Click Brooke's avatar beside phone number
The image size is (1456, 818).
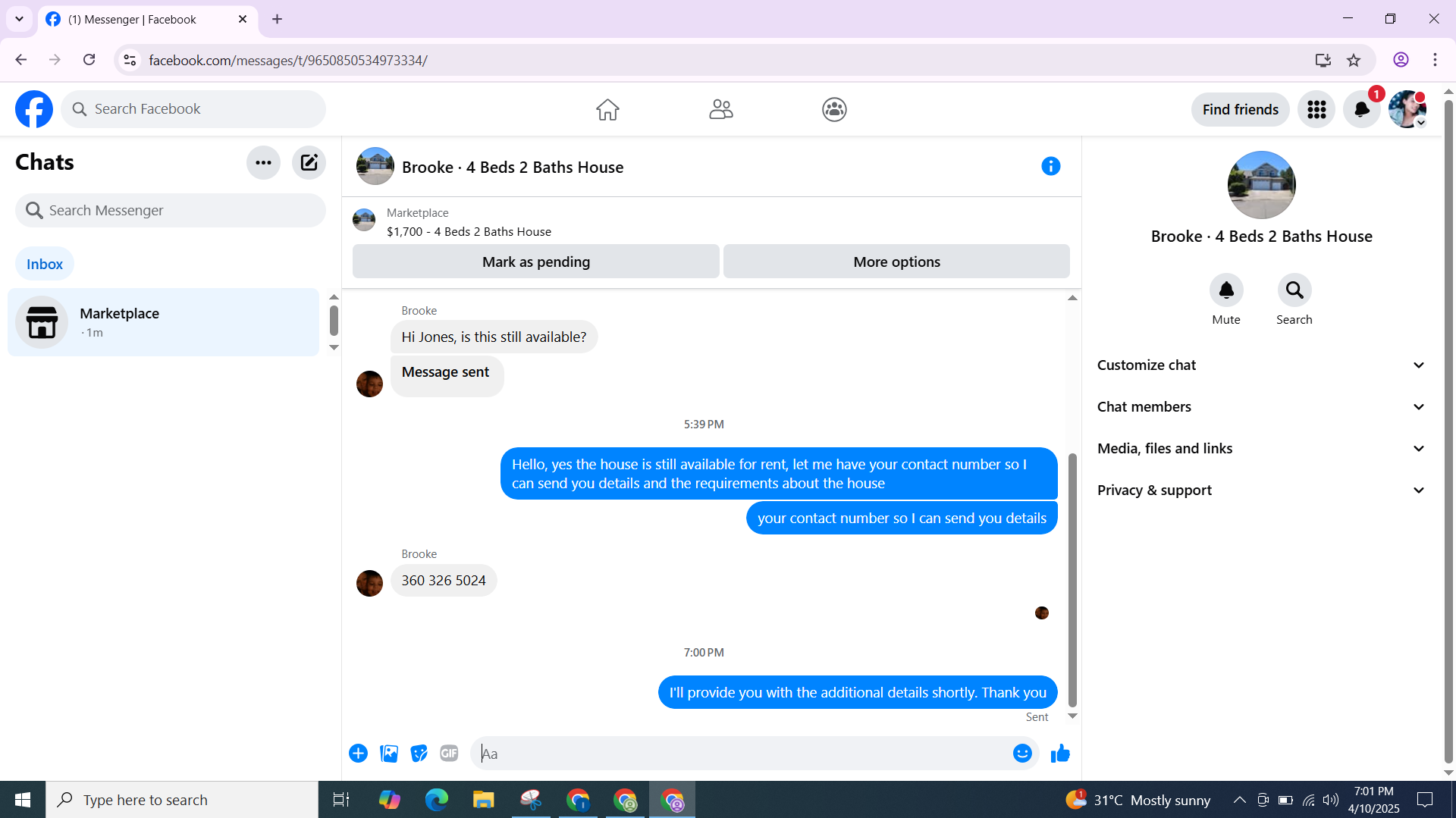[369, 583]
